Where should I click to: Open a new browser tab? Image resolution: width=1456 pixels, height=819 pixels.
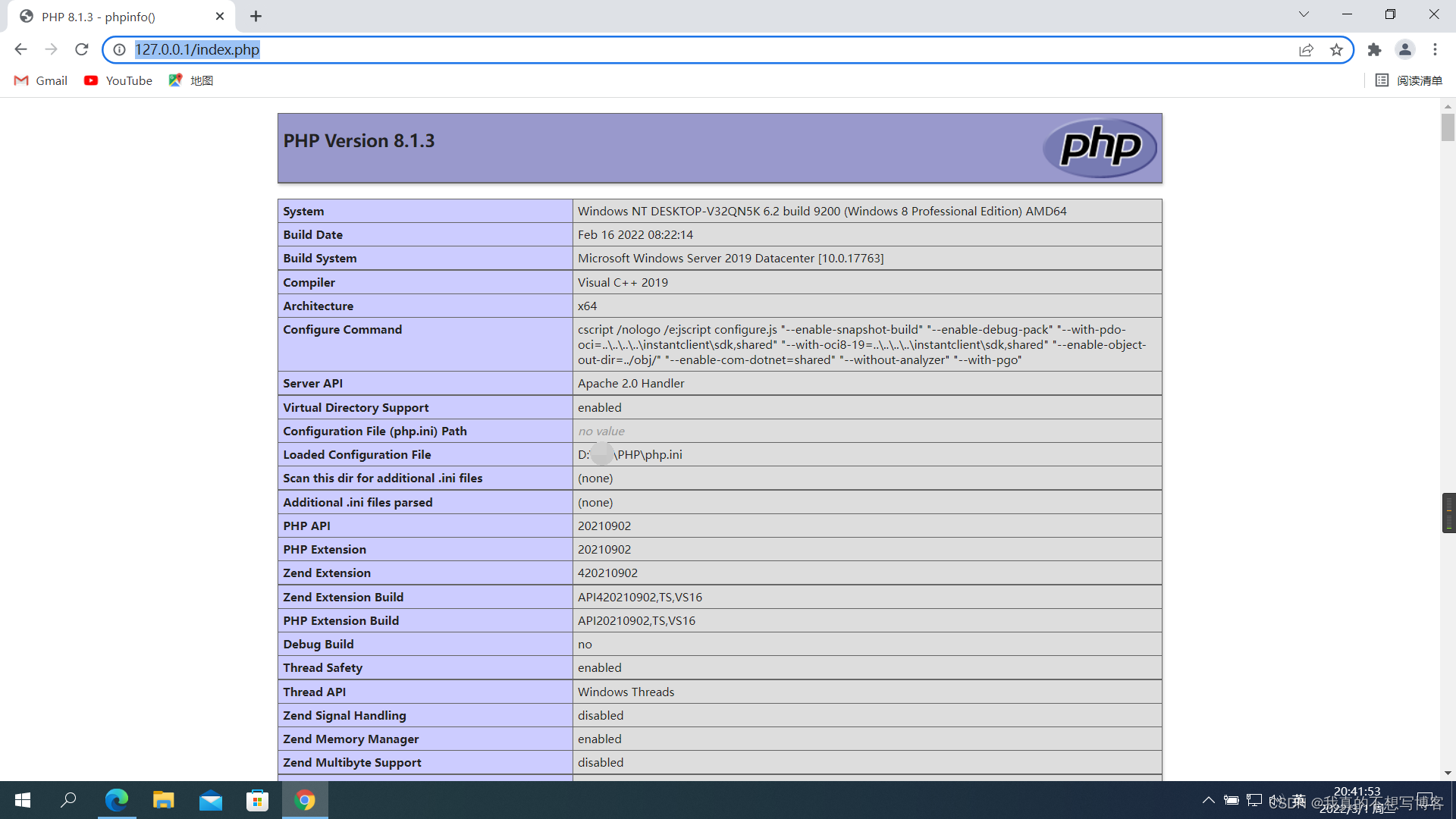tap(256, 16)
